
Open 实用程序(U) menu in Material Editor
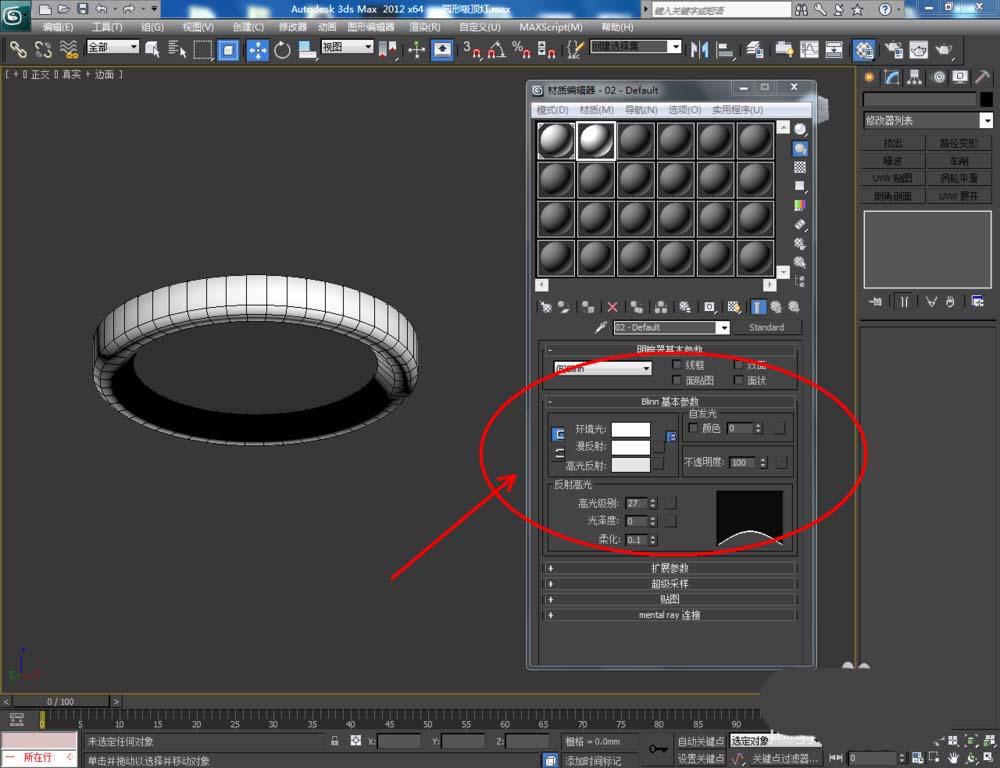point(737,110)
